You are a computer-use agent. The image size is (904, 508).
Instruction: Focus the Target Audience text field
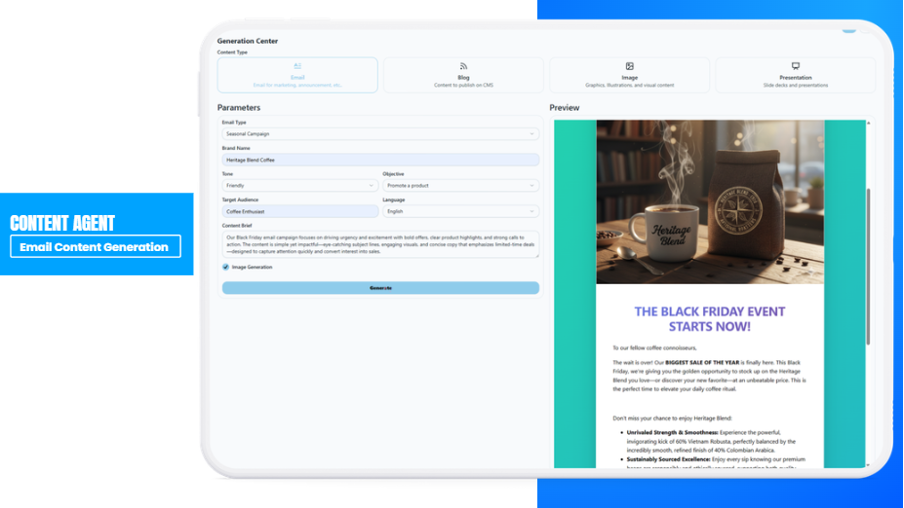[x=299, y=212]
